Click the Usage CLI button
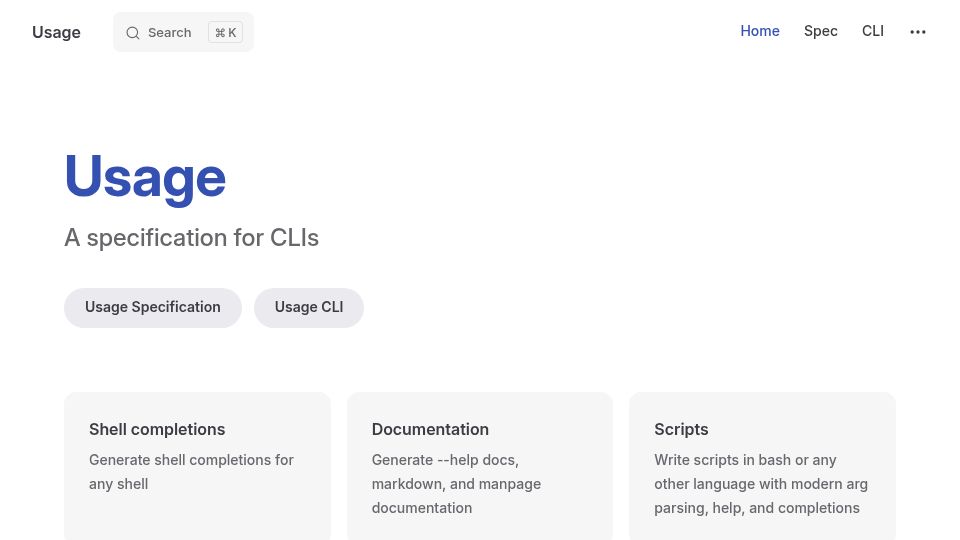Image resolution: width=960 pixels, height=540 pixels. (x=309, y=307)
